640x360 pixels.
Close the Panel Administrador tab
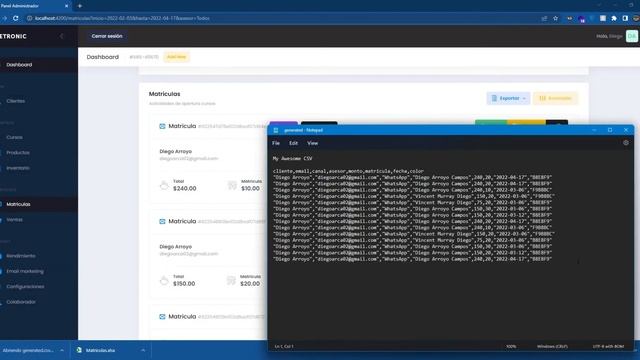(x=67, y=6)
